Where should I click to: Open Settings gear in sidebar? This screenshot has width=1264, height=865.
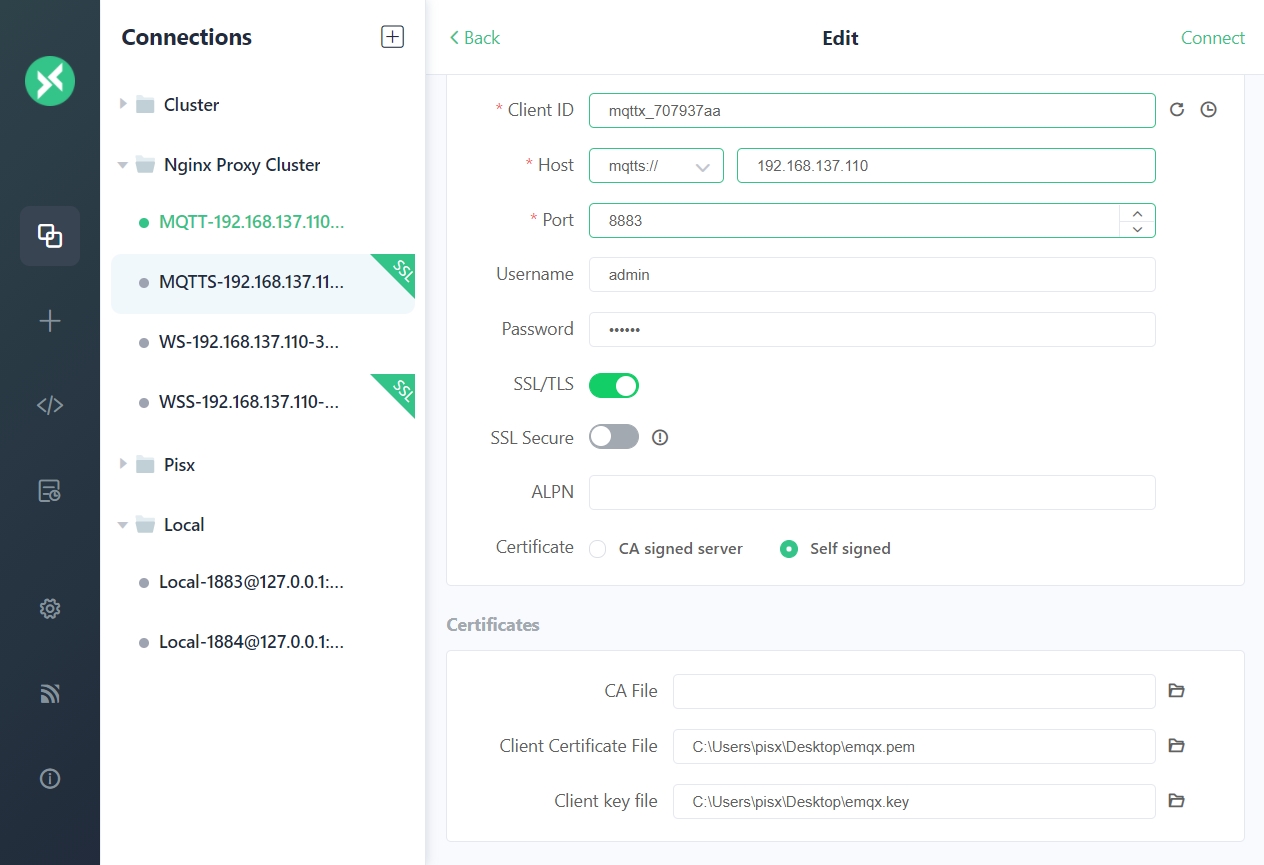pyautogui.click(x=50, y=608)
